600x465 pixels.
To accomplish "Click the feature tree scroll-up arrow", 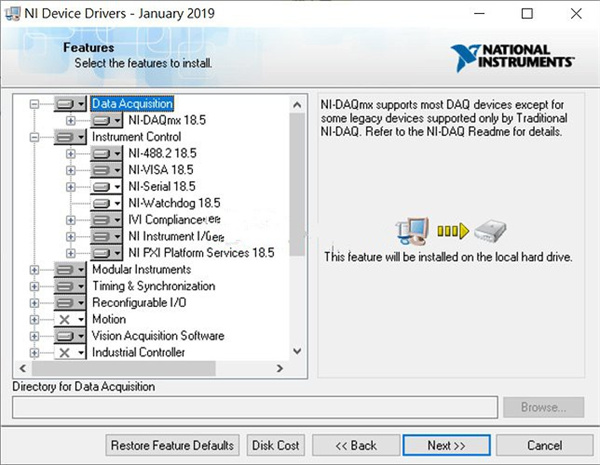I will pyautogui.click(x=297, y=105).
